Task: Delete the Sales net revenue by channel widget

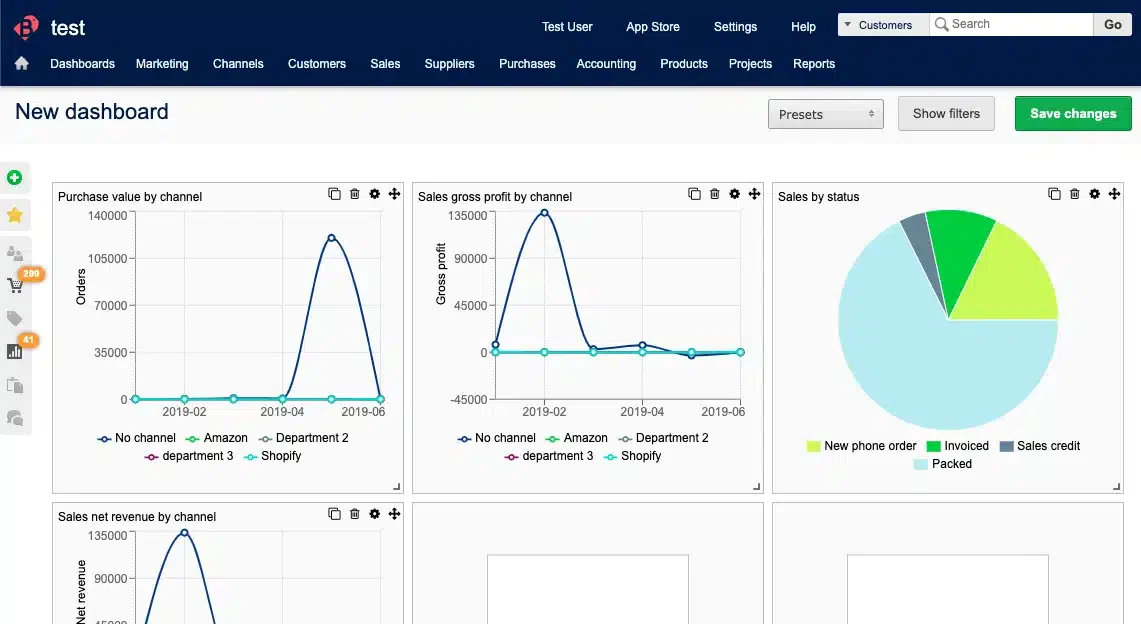Action: (354, 514)
